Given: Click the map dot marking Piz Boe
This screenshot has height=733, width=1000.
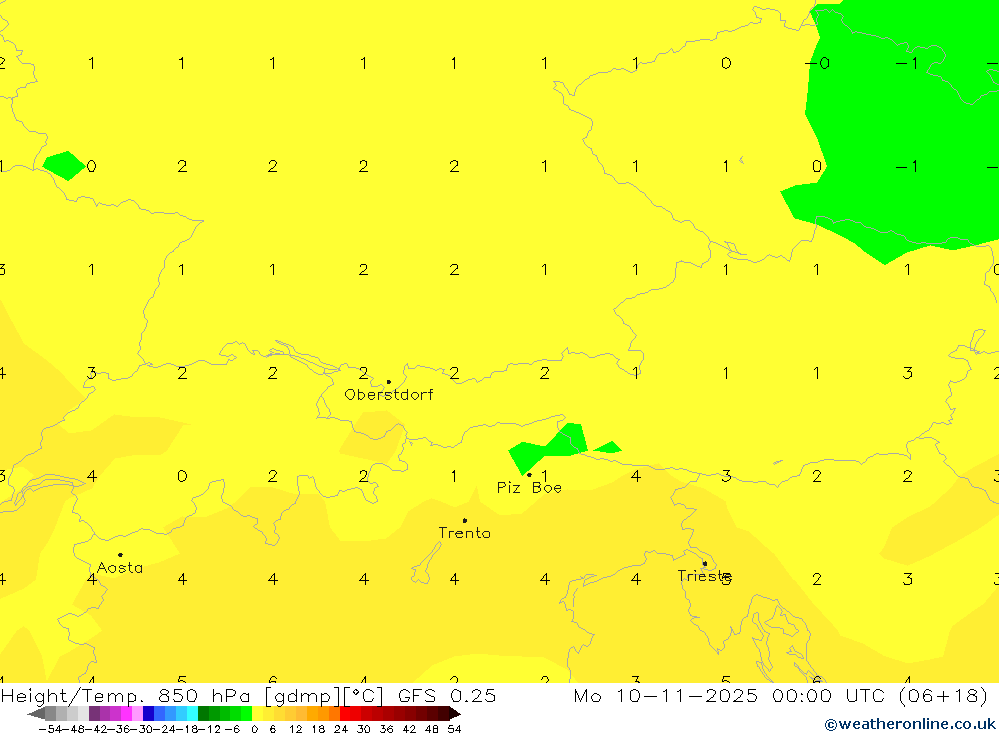Looking at the screenshot, I should pyautogui.click(x=529, y=475).
